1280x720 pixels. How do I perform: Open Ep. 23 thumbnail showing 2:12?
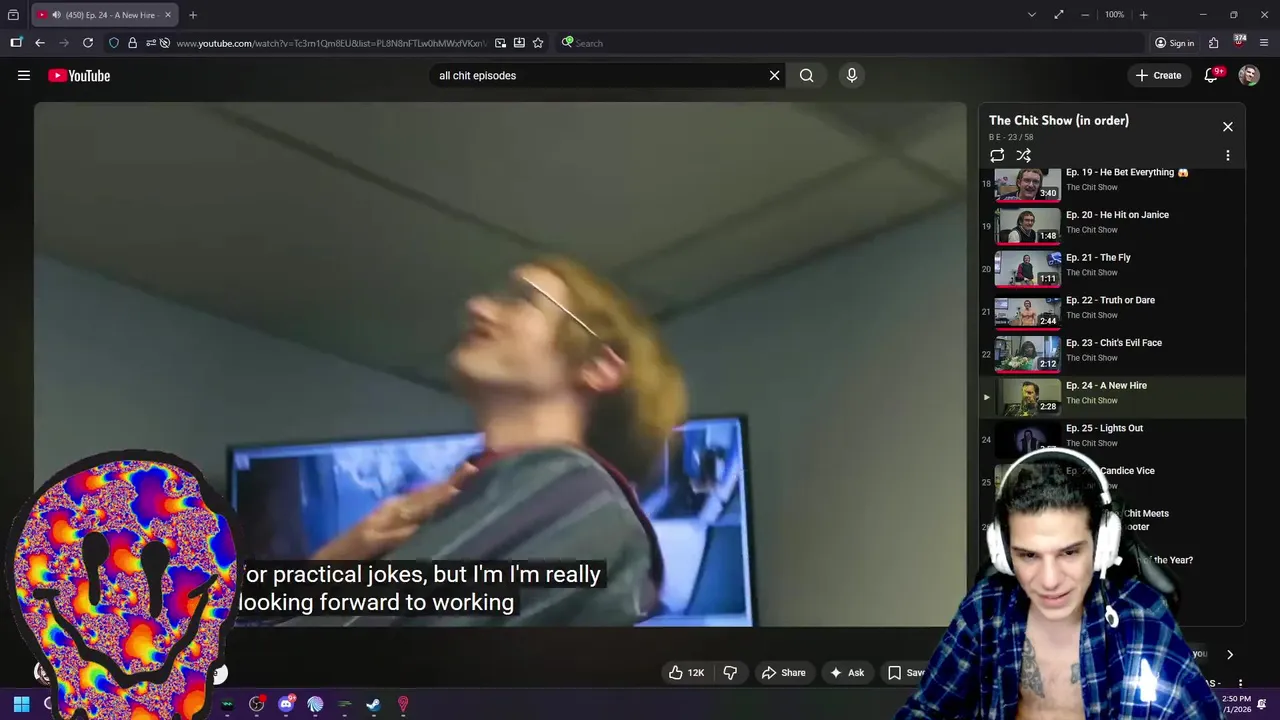[1027, 354]
